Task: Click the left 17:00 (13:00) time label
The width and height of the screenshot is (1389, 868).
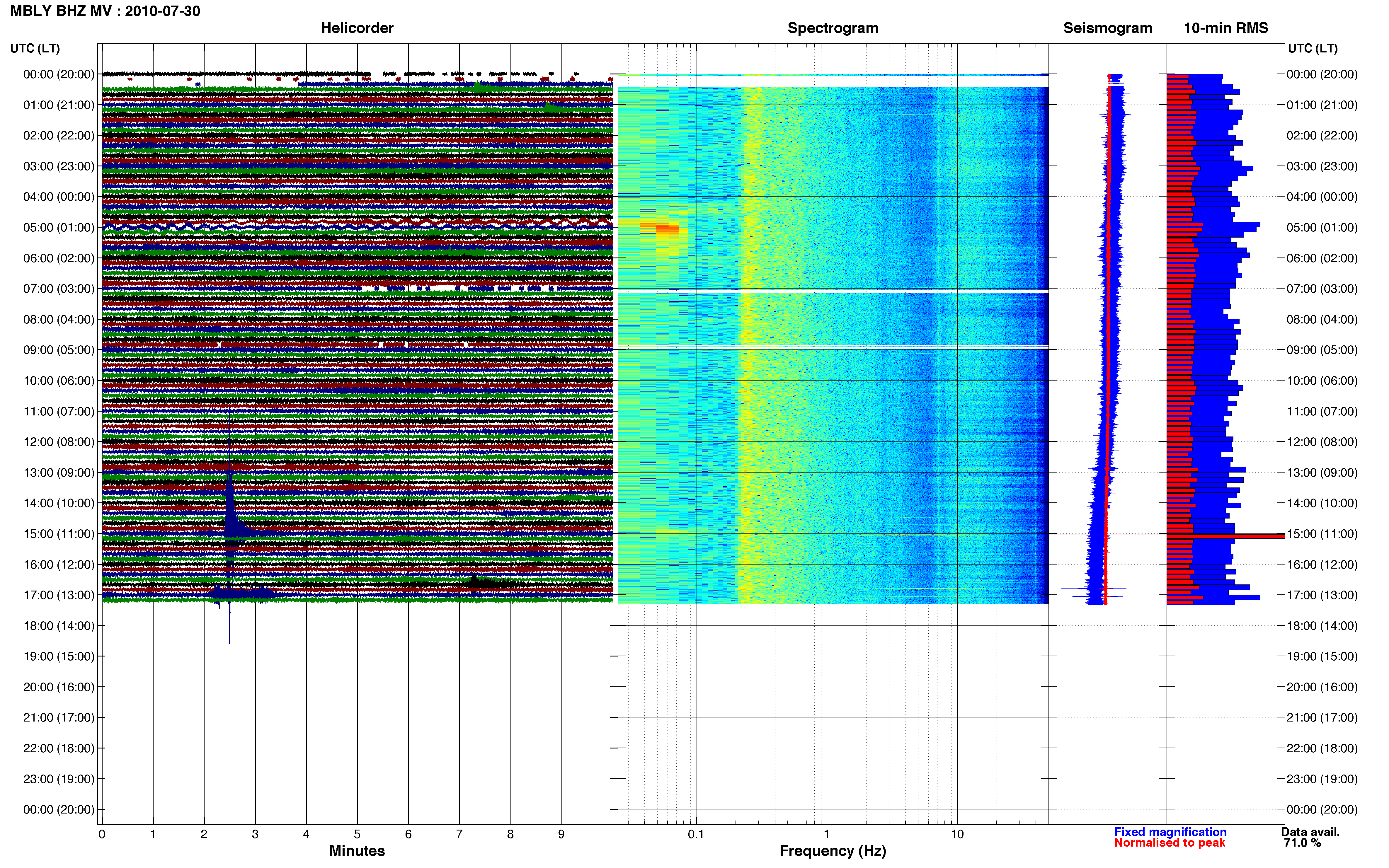Action: tap(59, 595)
